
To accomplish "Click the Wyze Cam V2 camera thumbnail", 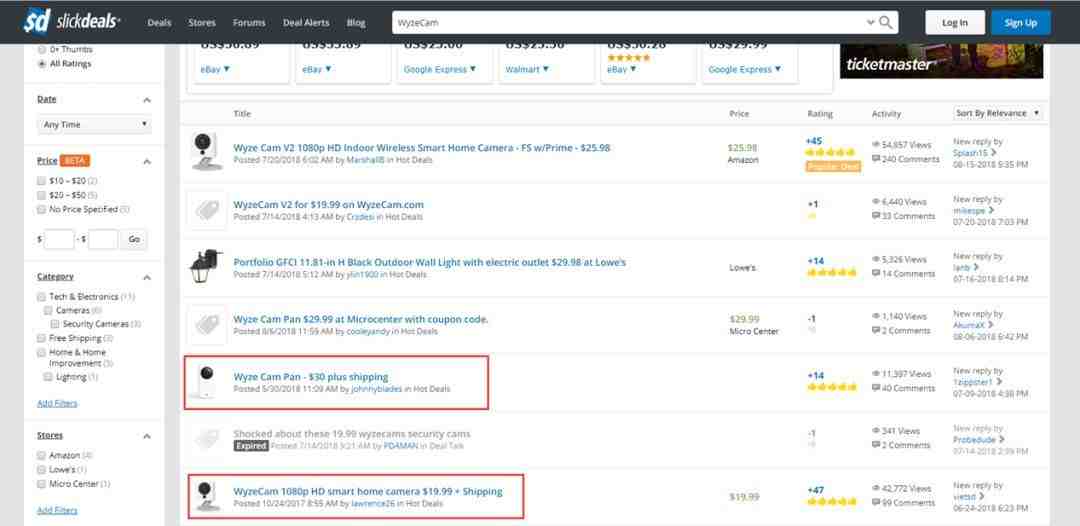I will point(206,152).
